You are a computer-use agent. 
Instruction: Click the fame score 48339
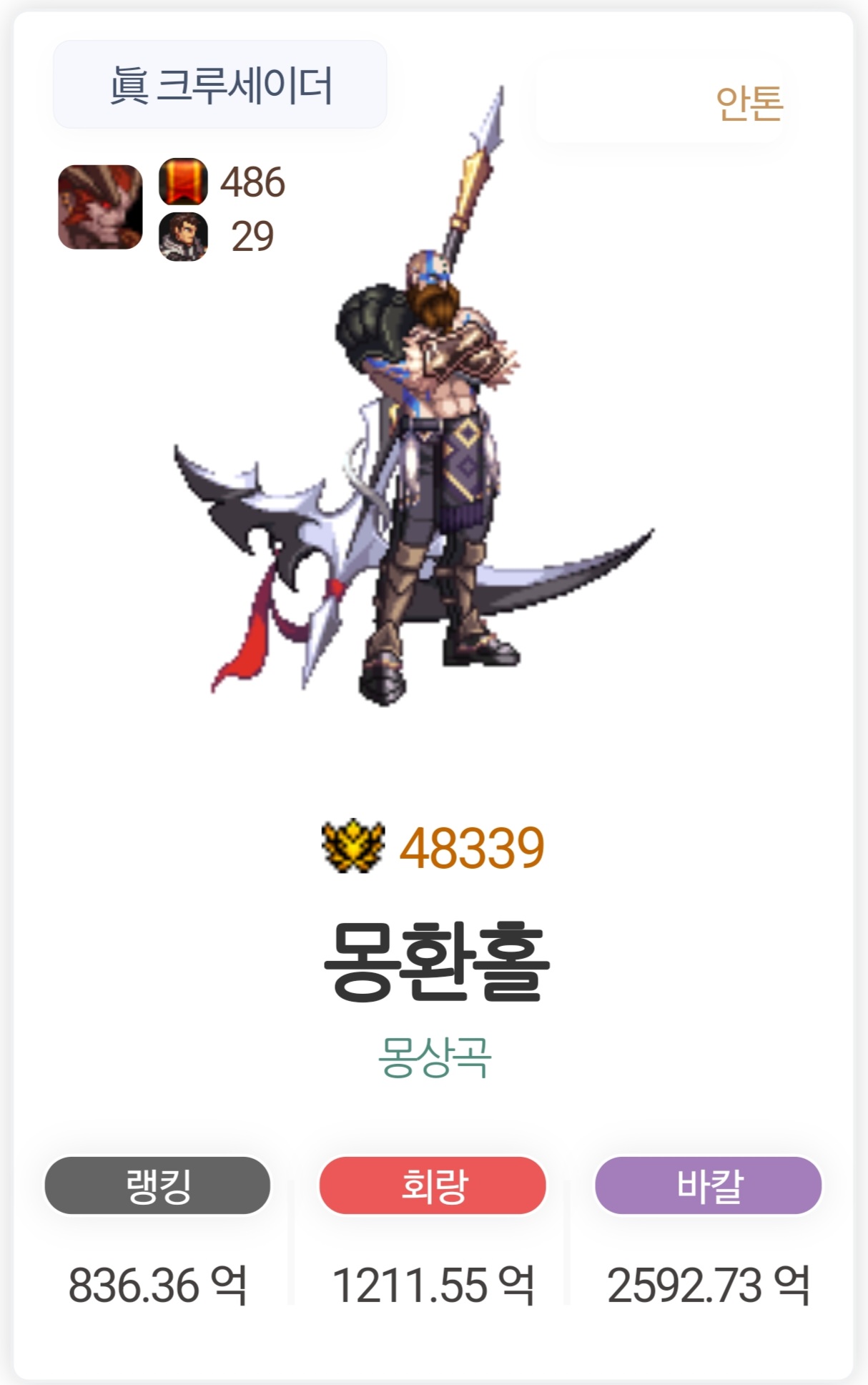472,848
